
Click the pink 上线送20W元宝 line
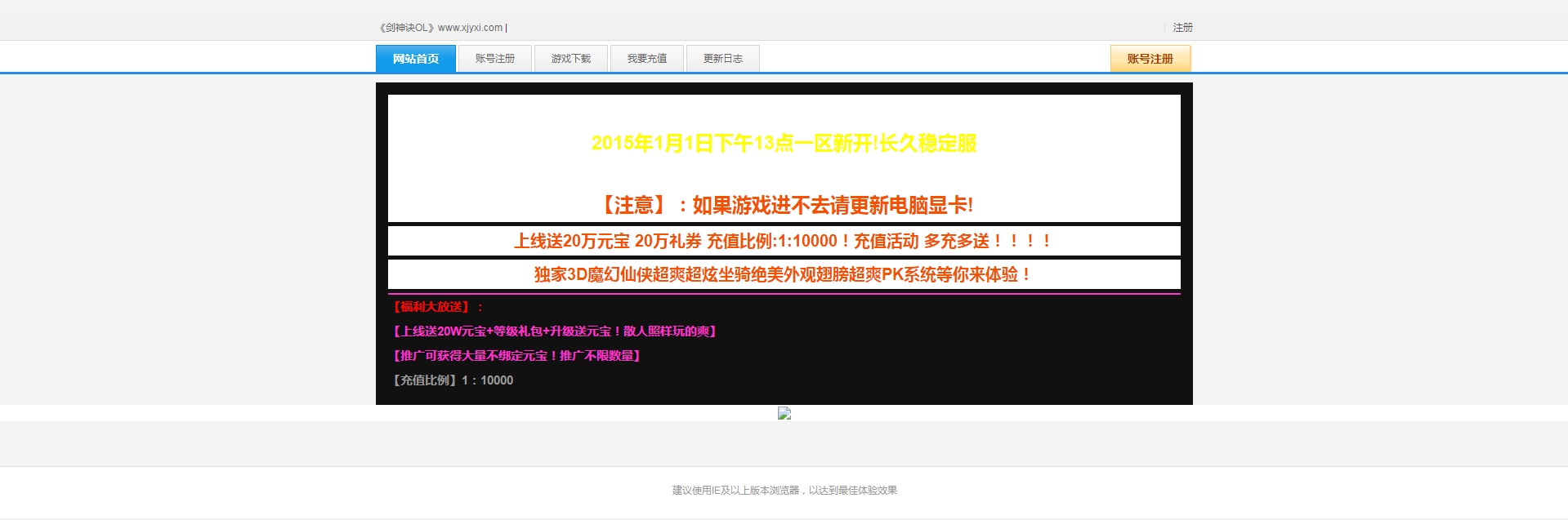[x=554, y=331]
